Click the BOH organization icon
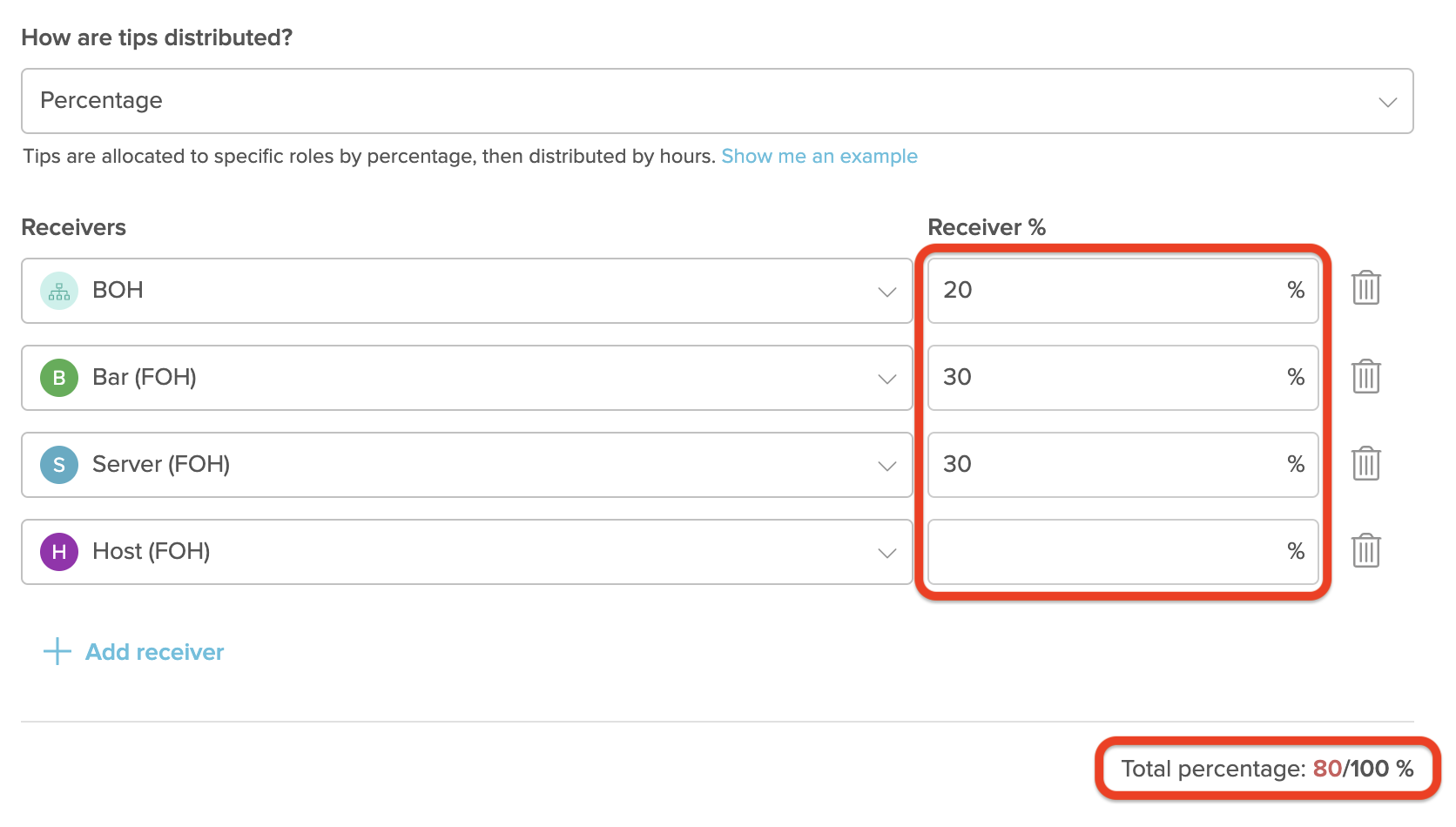 57,290
